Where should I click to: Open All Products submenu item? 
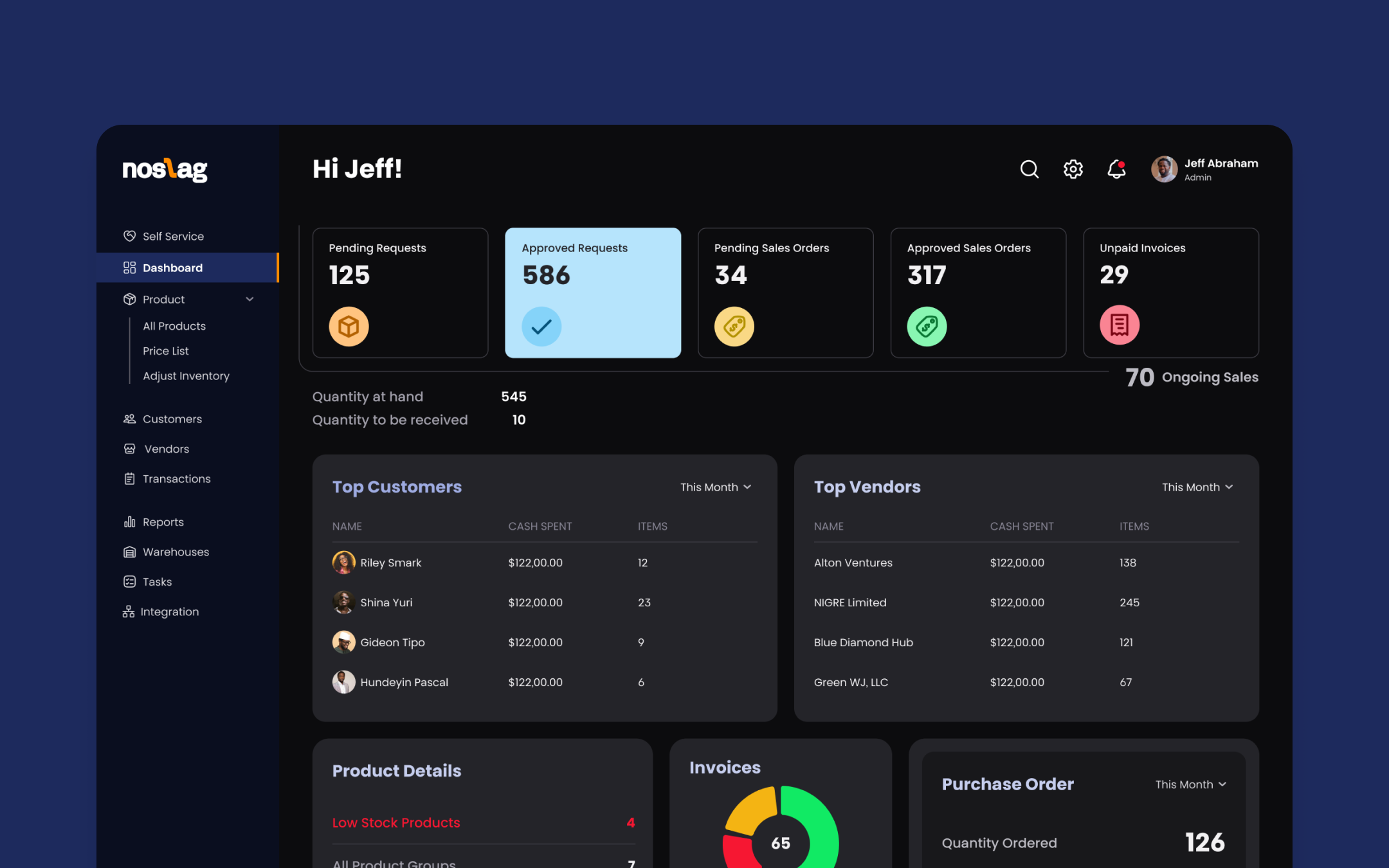click(x=174, y=326)
